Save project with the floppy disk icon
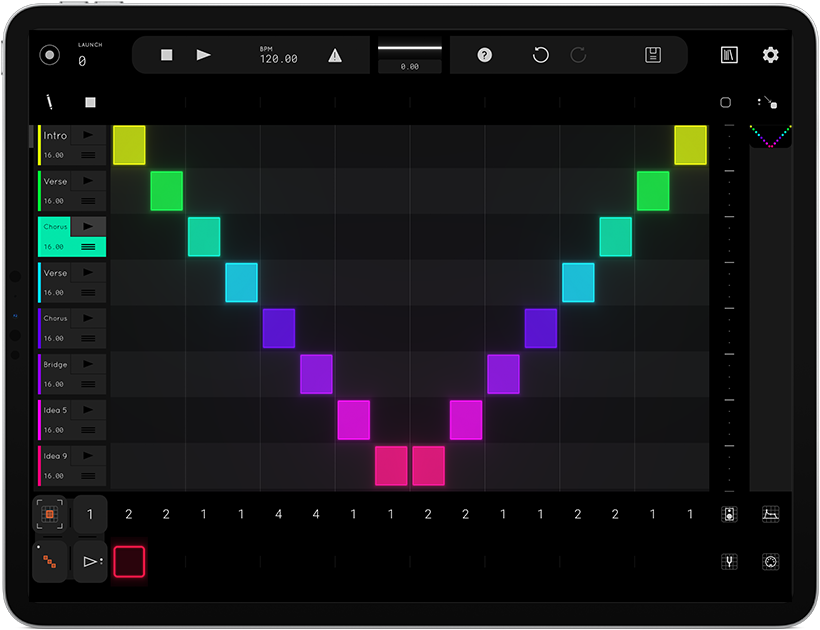 (653, 55)
